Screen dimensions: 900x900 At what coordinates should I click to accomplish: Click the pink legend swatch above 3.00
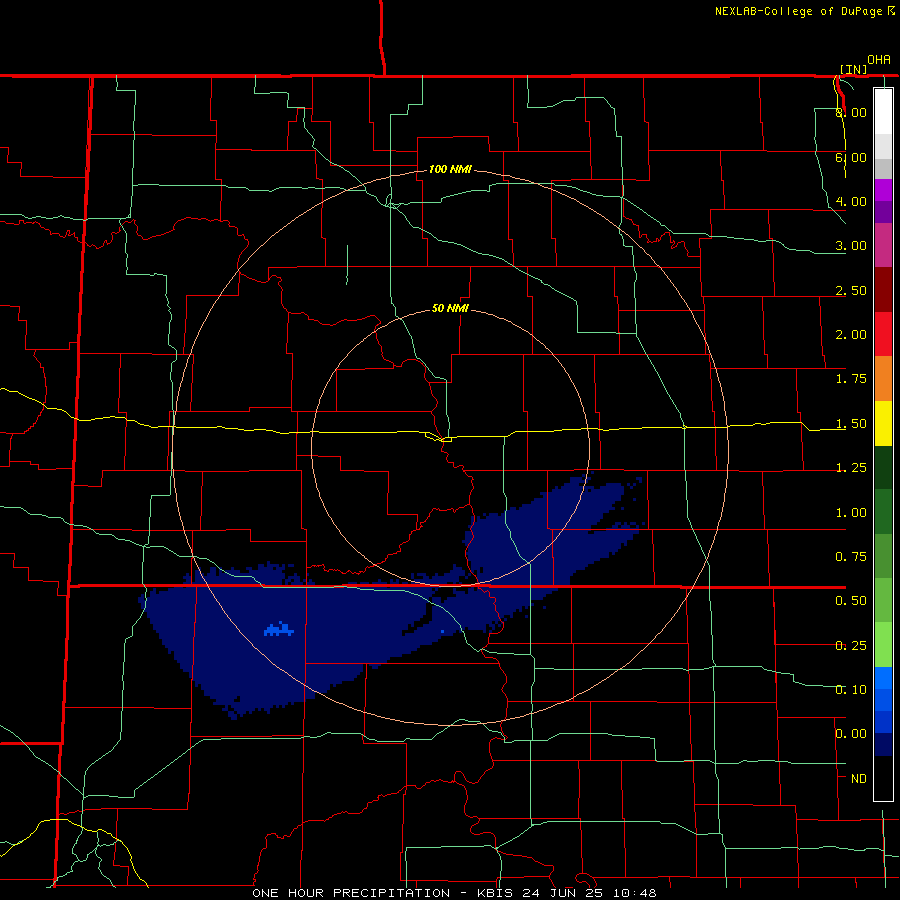click(x=883, y=245)
